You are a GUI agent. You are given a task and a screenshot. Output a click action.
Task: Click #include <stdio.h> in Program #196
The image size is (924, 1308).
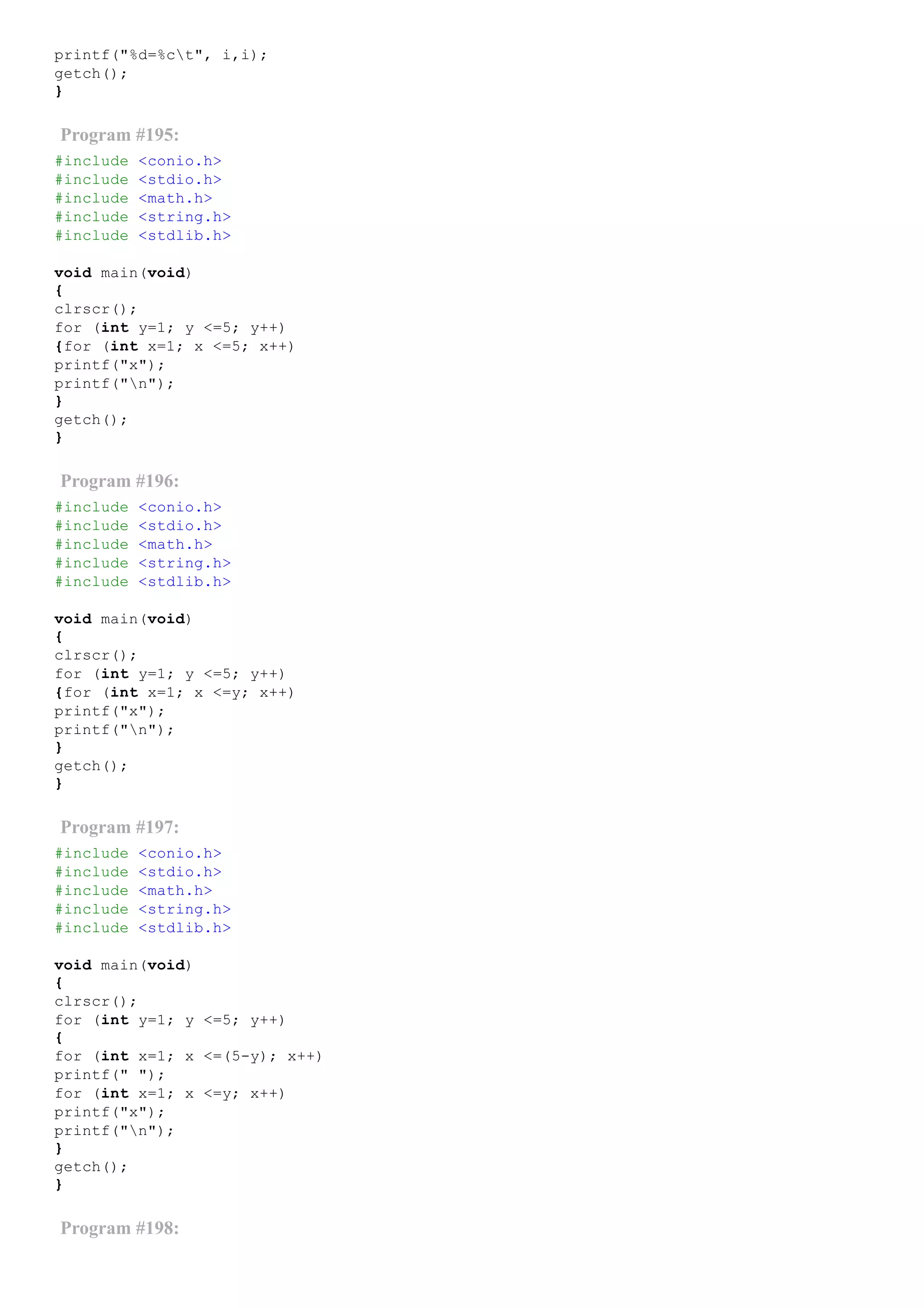click(x=139, y=526)
